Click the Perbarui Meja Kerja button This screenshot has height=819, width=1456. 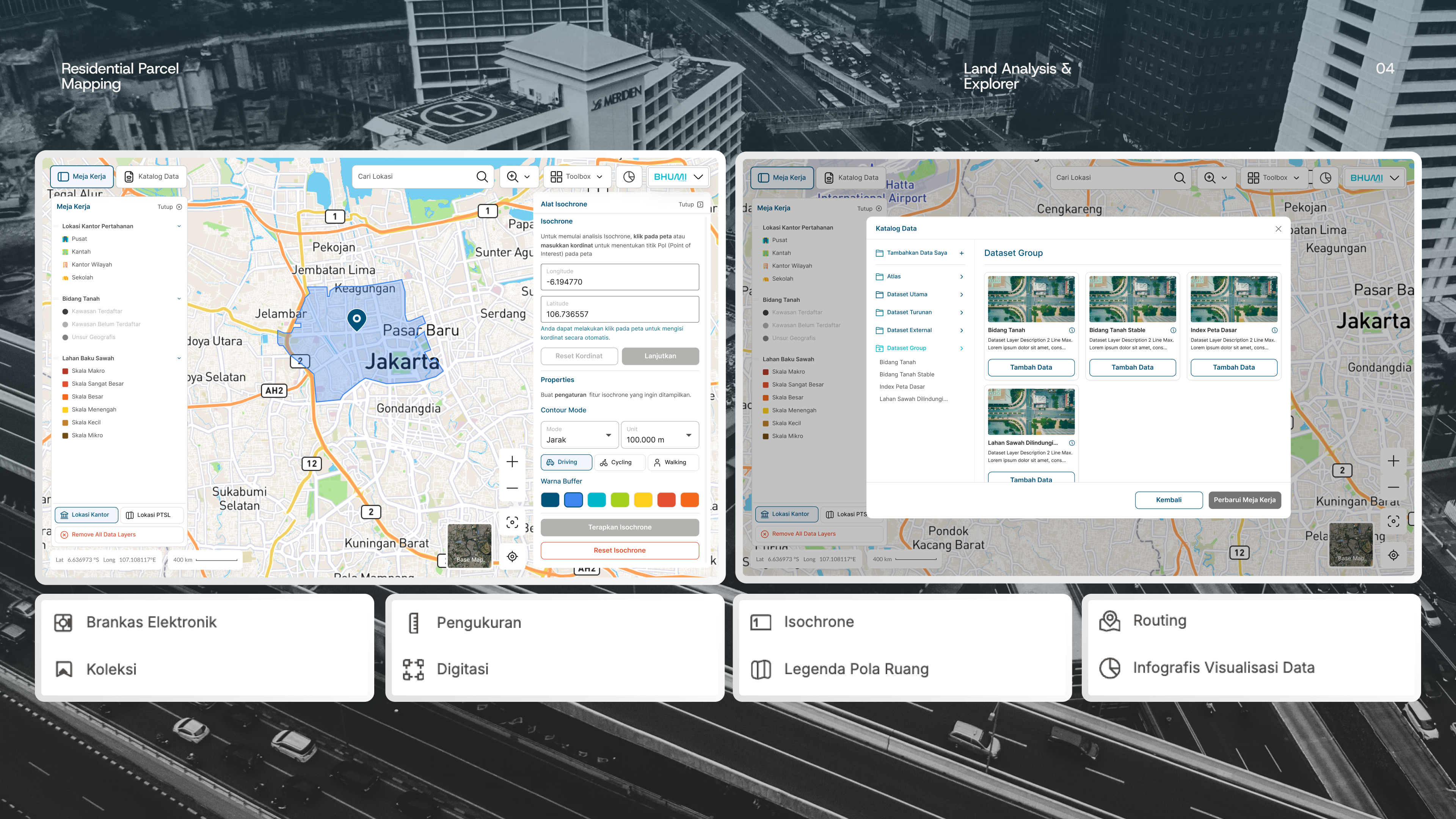[x=1244, y=500]
